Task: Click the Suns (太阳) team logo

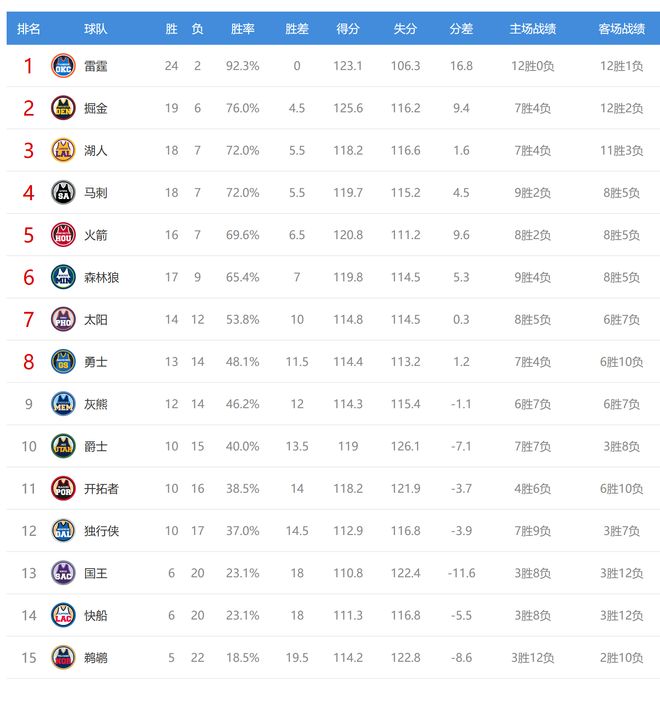Action: click(63, 319)
